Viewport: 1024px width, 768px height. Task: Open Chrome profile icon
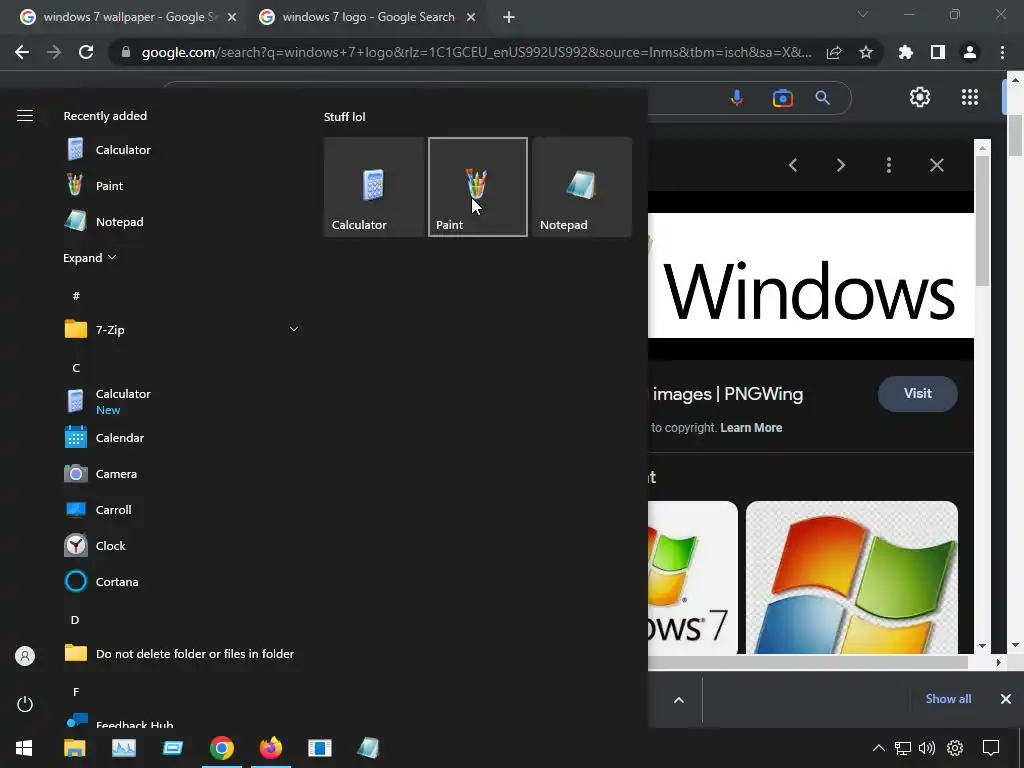click(x=970, y=52)
